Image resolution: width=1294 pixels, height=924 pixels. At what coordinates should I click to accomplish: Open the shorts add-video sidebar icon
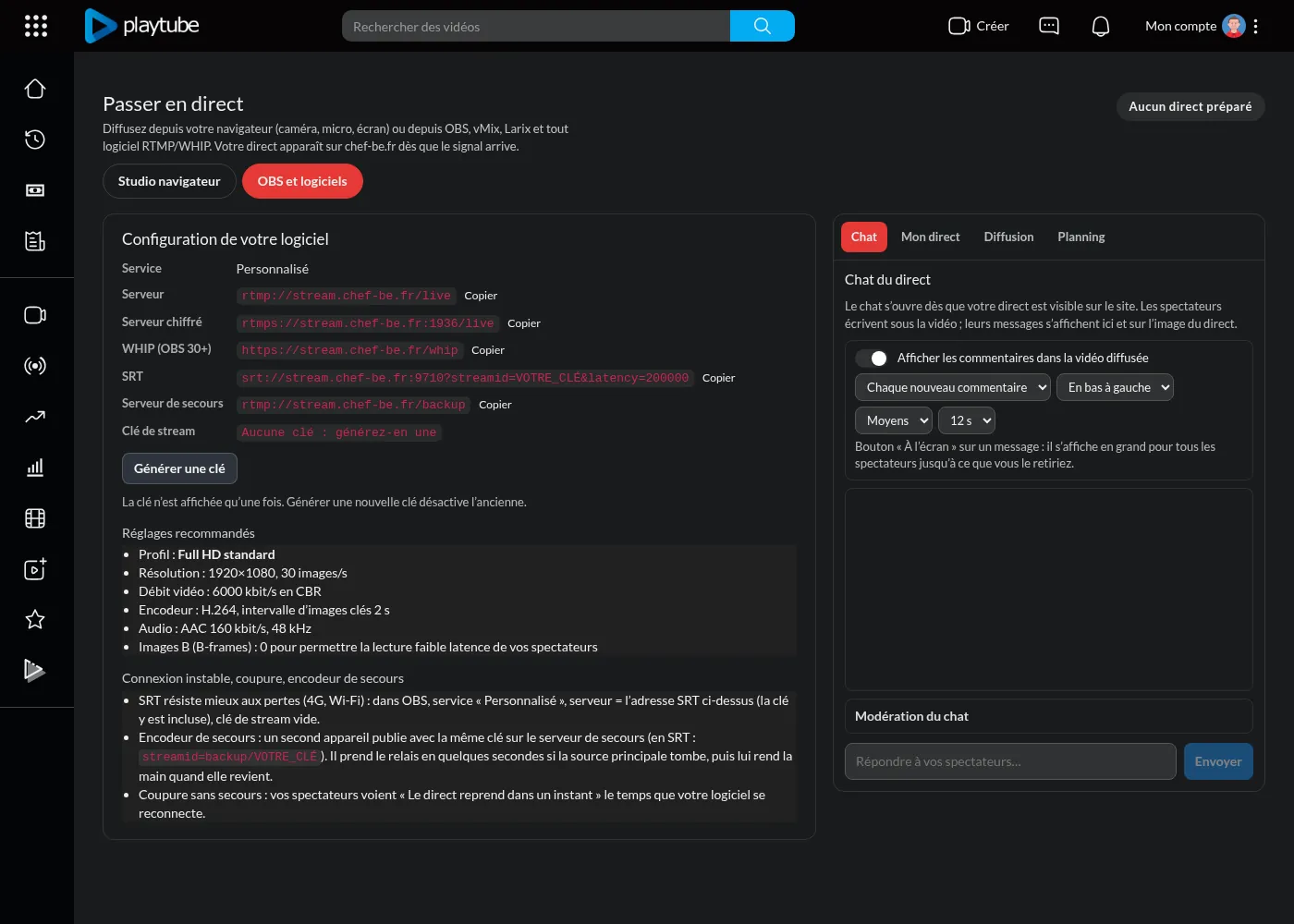click(35, 569)
